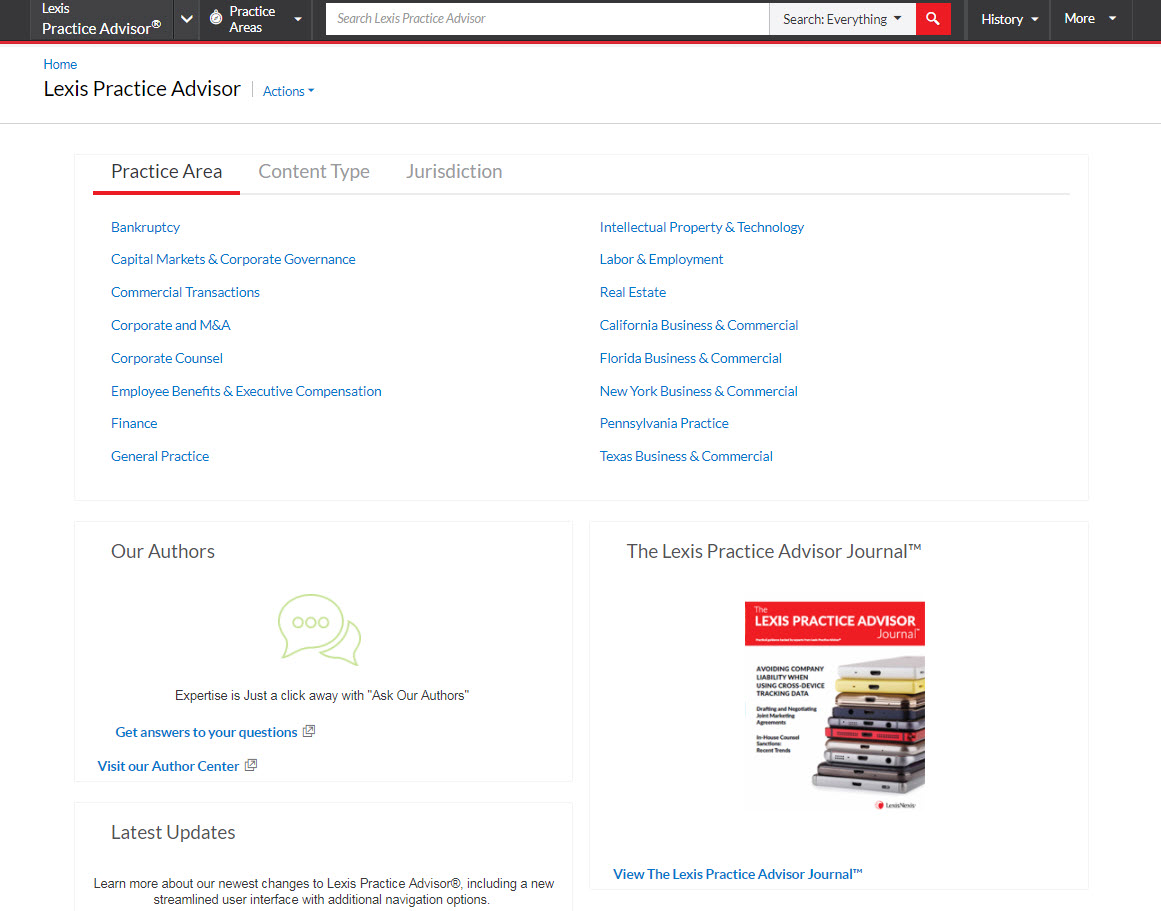
Task: Expand the Actions dropdown
Action: [x=288, y=91]
